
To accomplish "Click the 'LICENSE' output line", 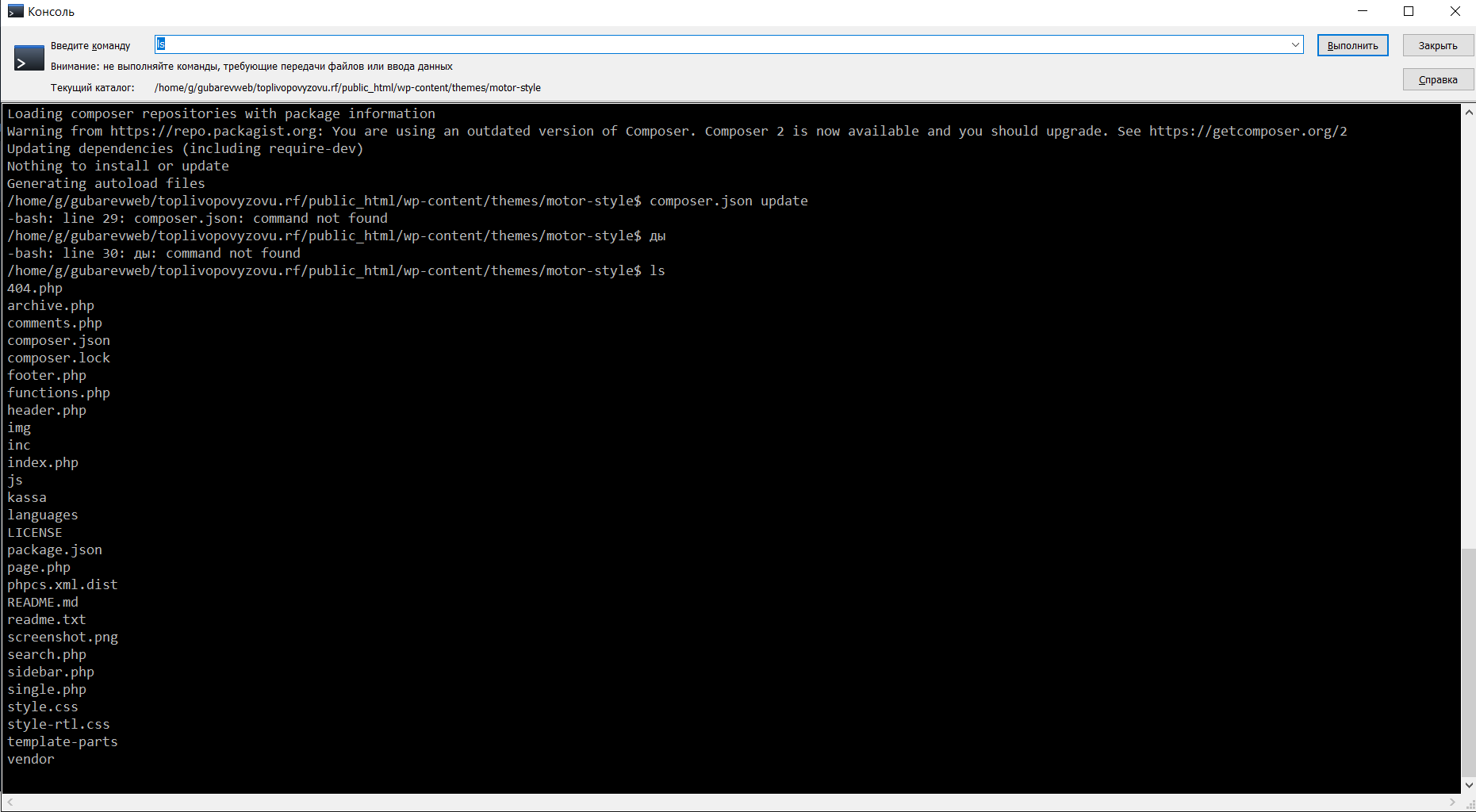I will [x=35, y=533].
